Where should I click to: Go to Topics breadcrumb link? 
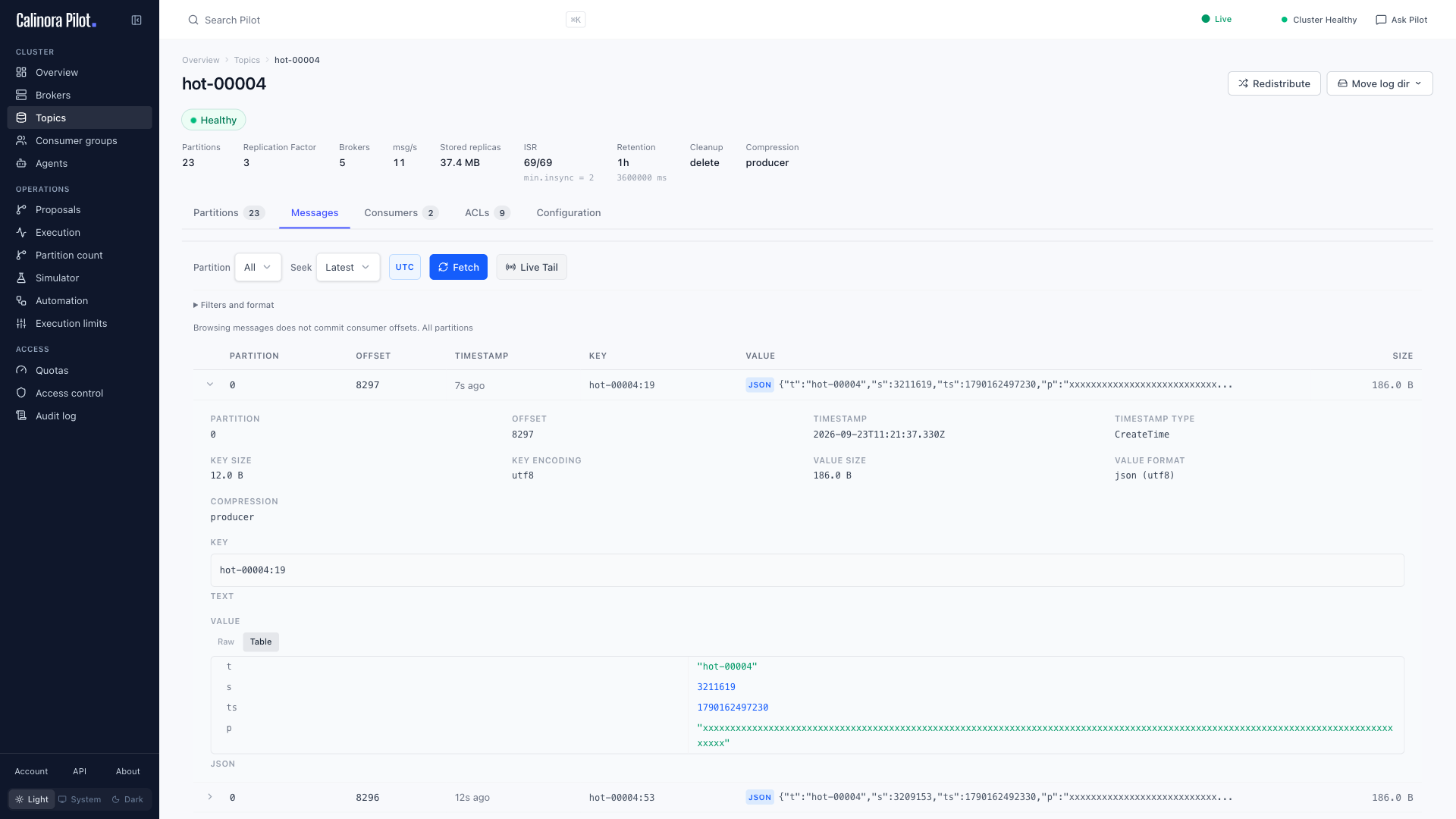[246, 60]
